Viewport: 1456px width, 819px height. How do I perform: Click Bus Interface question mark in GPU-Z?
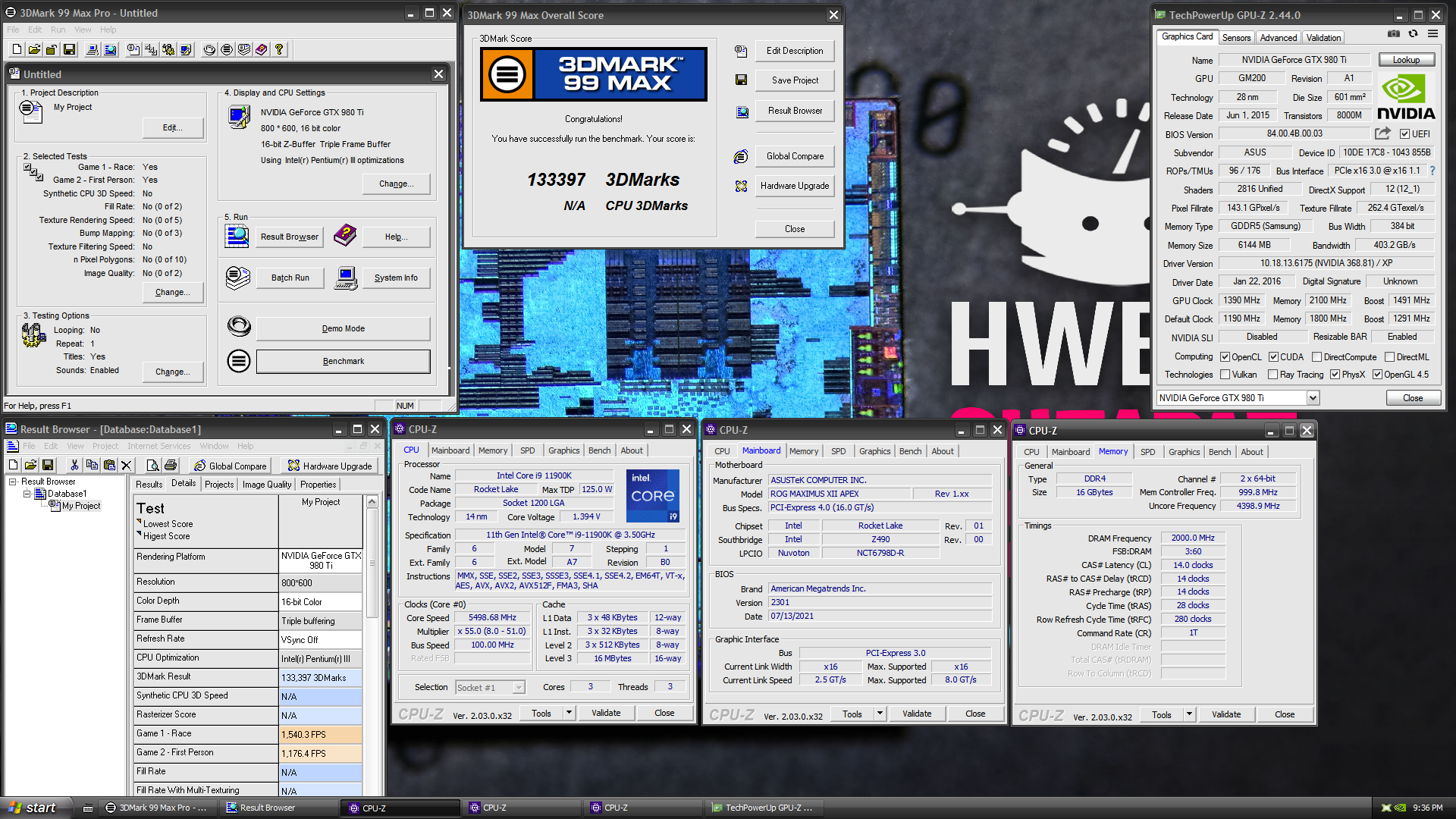point(1432,171)
